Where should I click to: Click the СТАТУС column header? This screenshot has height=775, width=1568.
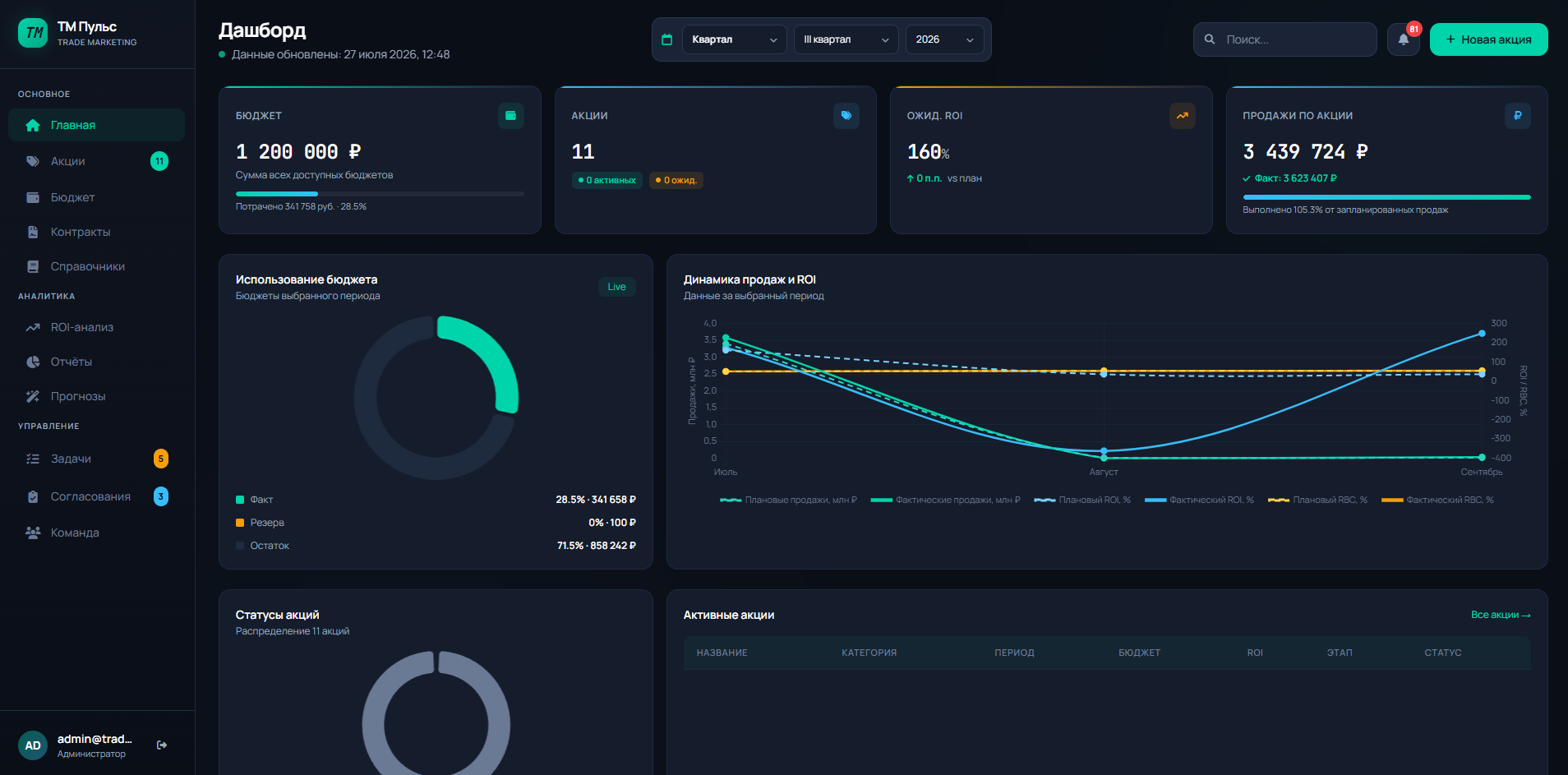(1443, 653)
